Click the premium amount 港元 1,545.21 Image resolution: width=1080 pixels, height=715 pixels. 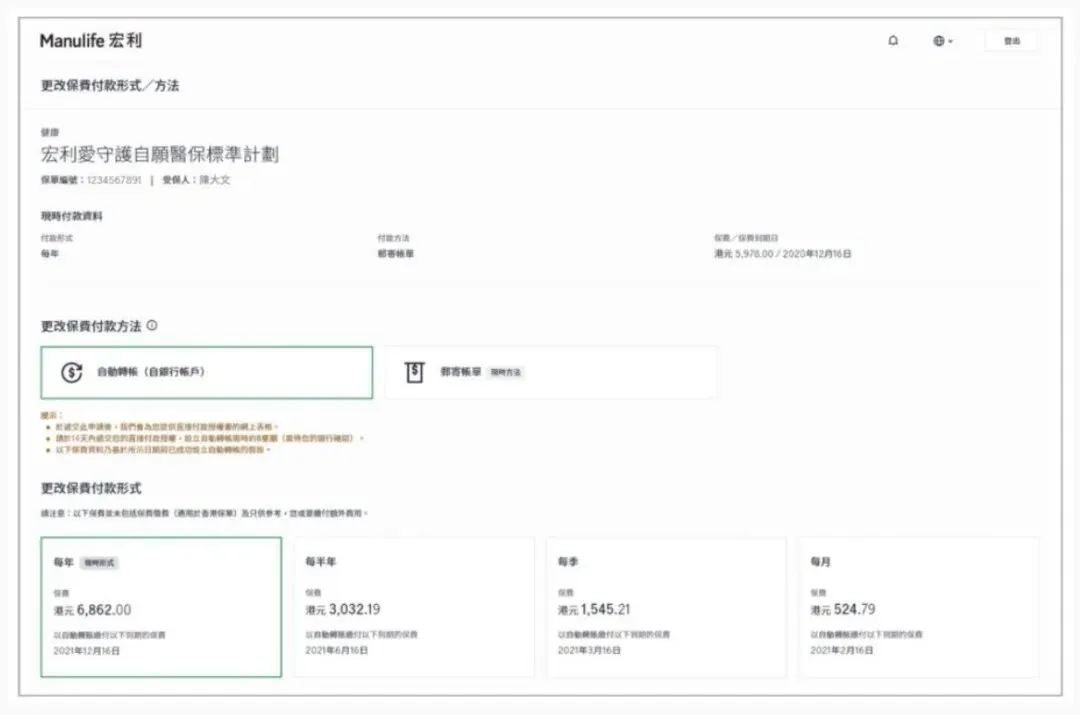tap(594, 610)
